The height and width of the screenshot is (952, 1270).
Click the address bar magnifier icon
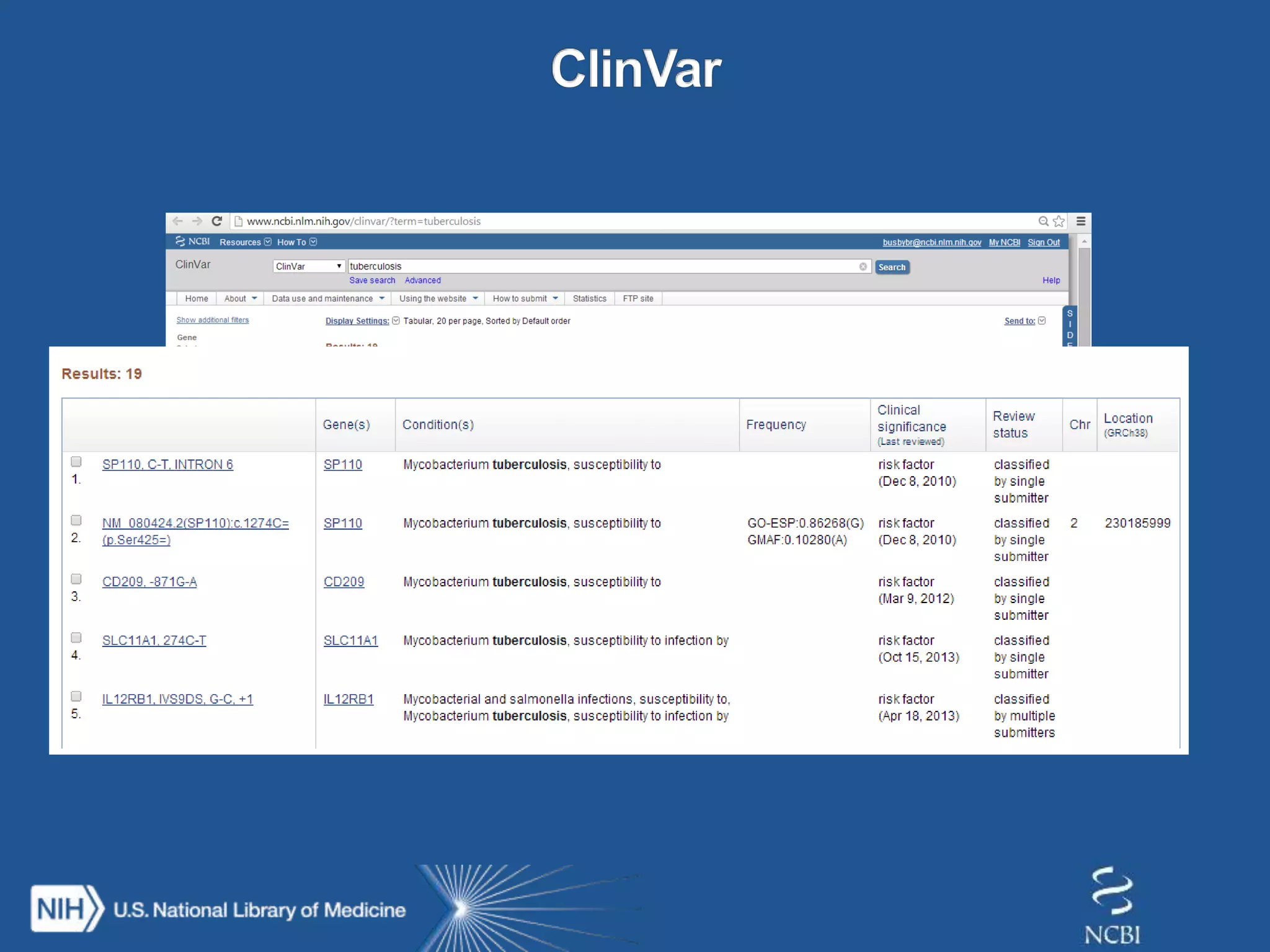[x=1044, y=221]
